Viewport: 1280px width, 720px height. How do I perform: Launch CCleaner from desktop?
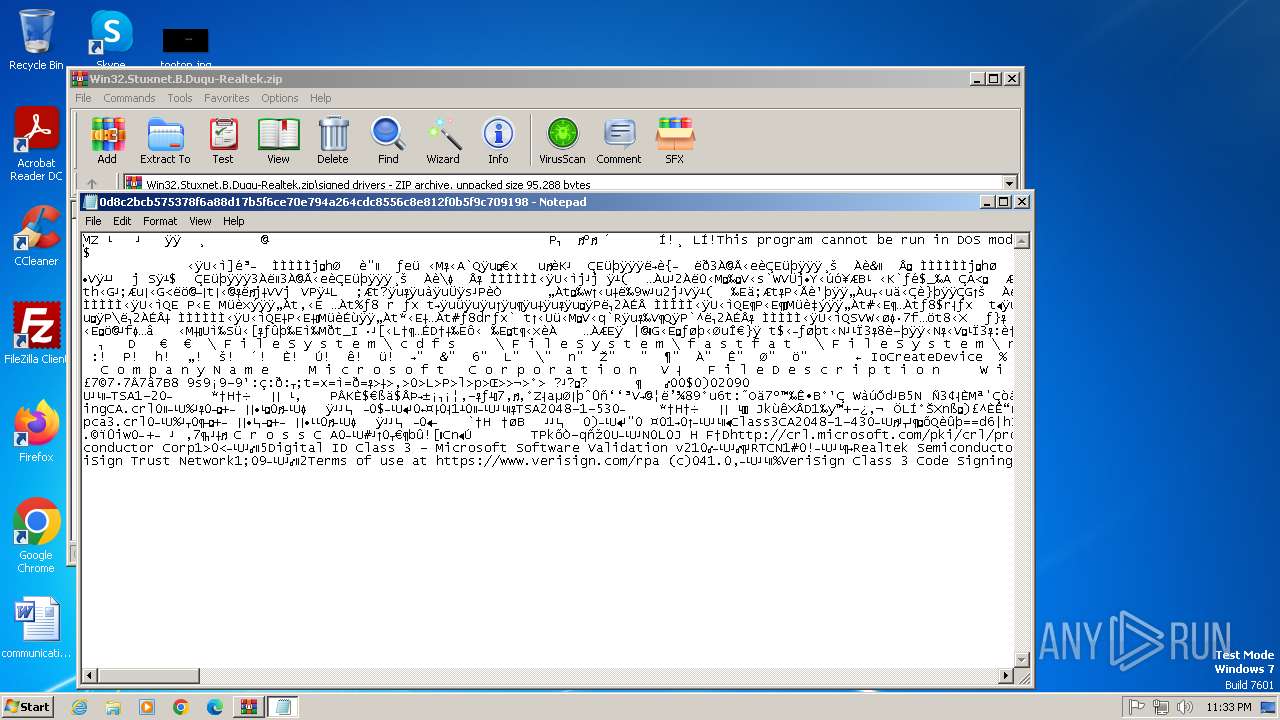click(x=36, y=236)
